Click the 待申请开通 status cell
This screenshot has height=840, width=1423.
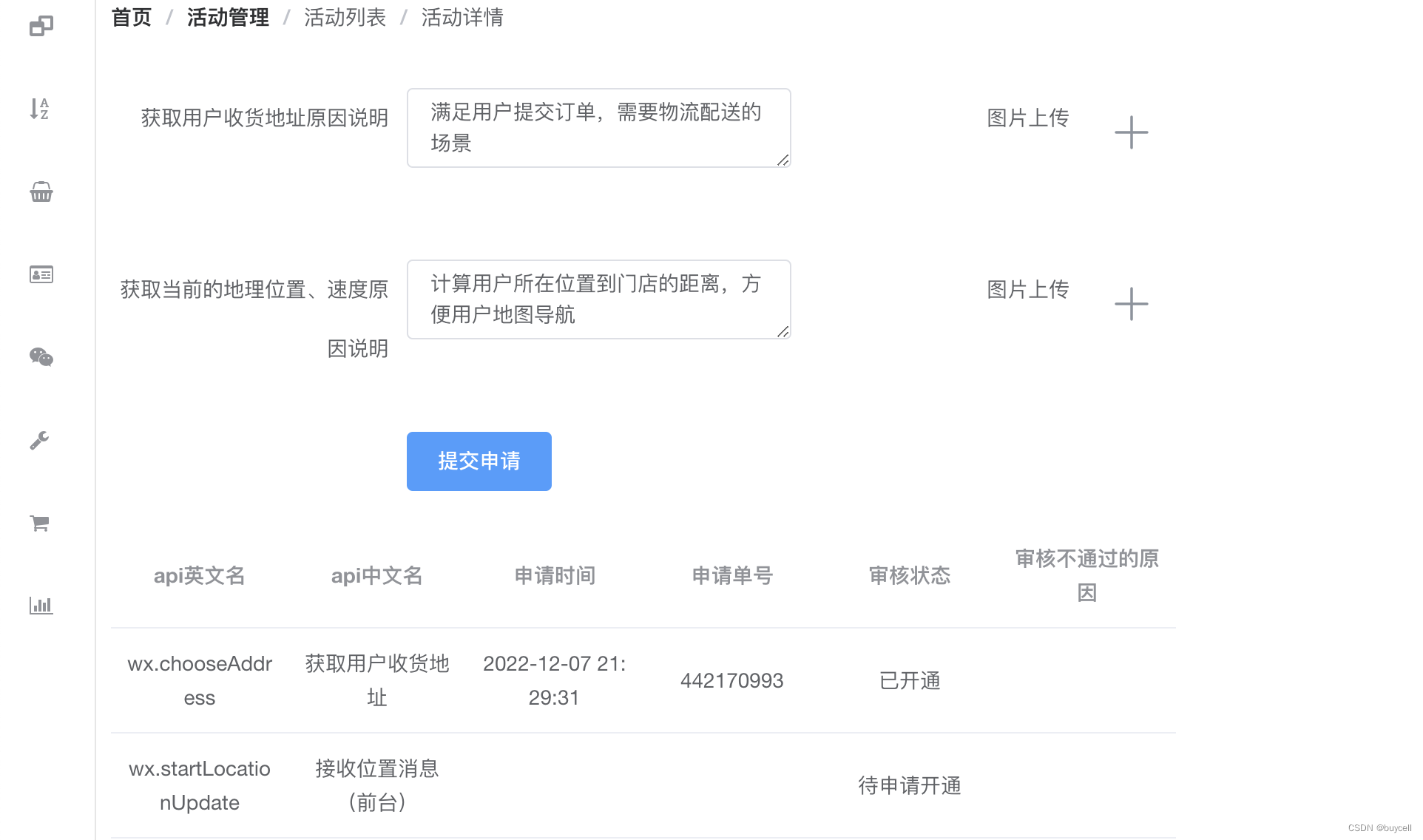pyautogui.click(x=910, y=785)
